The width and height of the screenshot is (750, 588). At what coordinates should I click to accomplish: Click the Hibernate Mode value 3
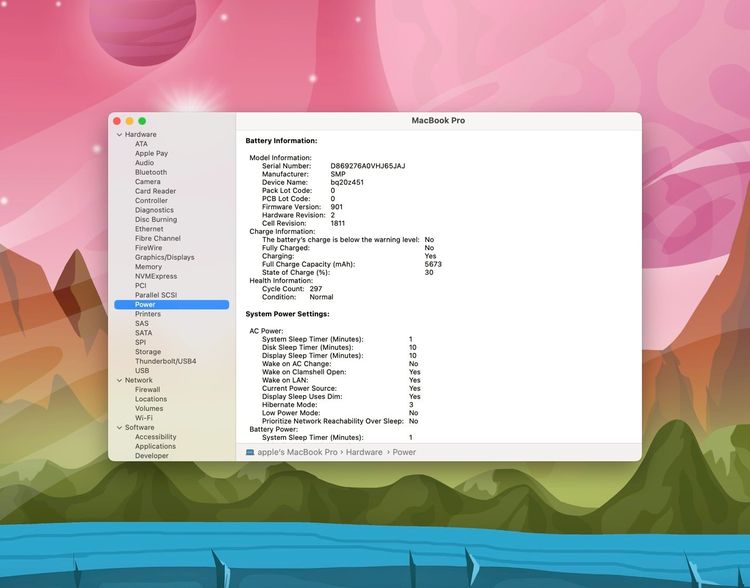click(x=411, y=405)
